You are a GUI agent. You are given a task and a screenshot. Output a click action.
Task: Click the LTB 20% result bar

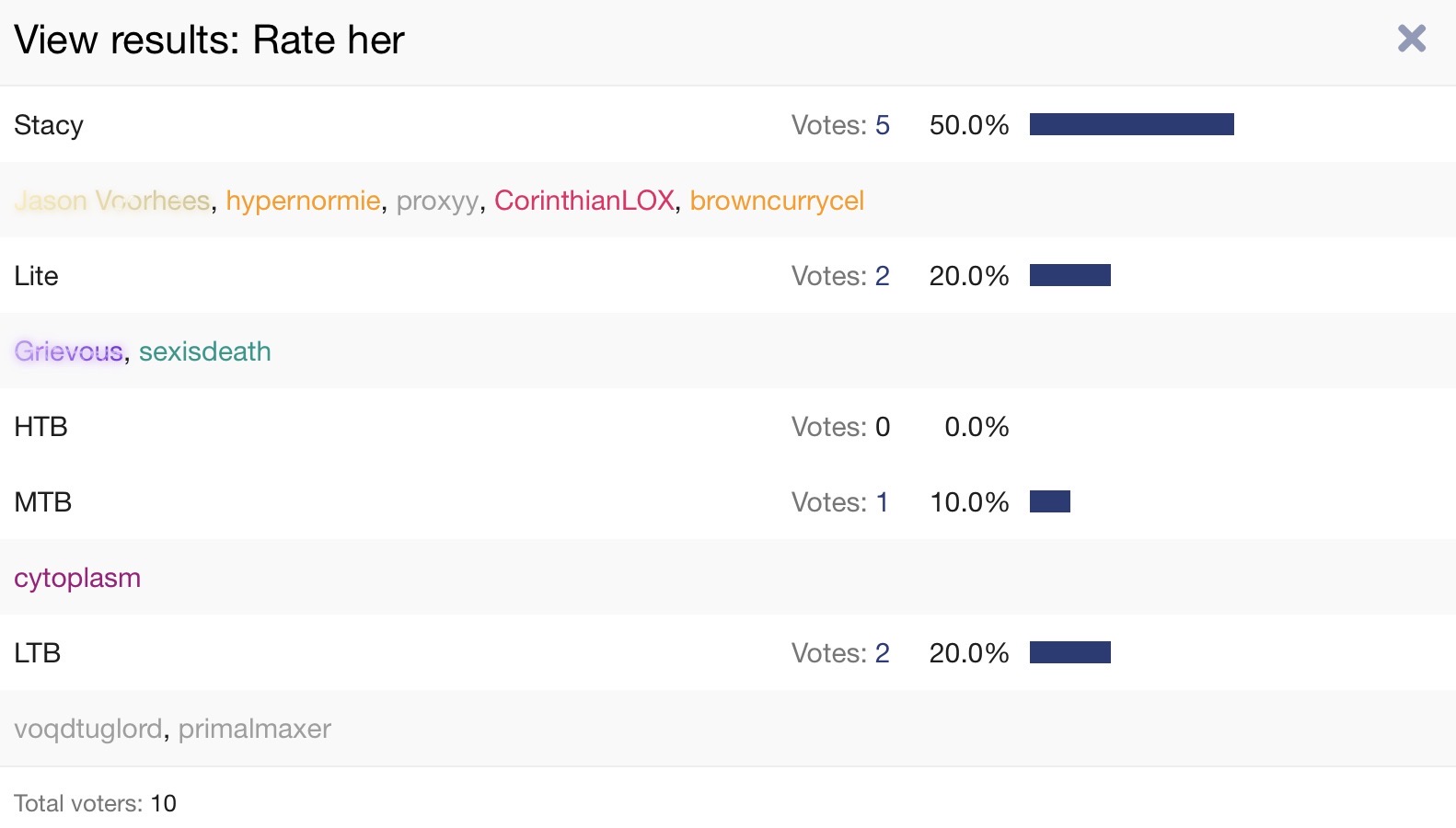click(1069, 652)
